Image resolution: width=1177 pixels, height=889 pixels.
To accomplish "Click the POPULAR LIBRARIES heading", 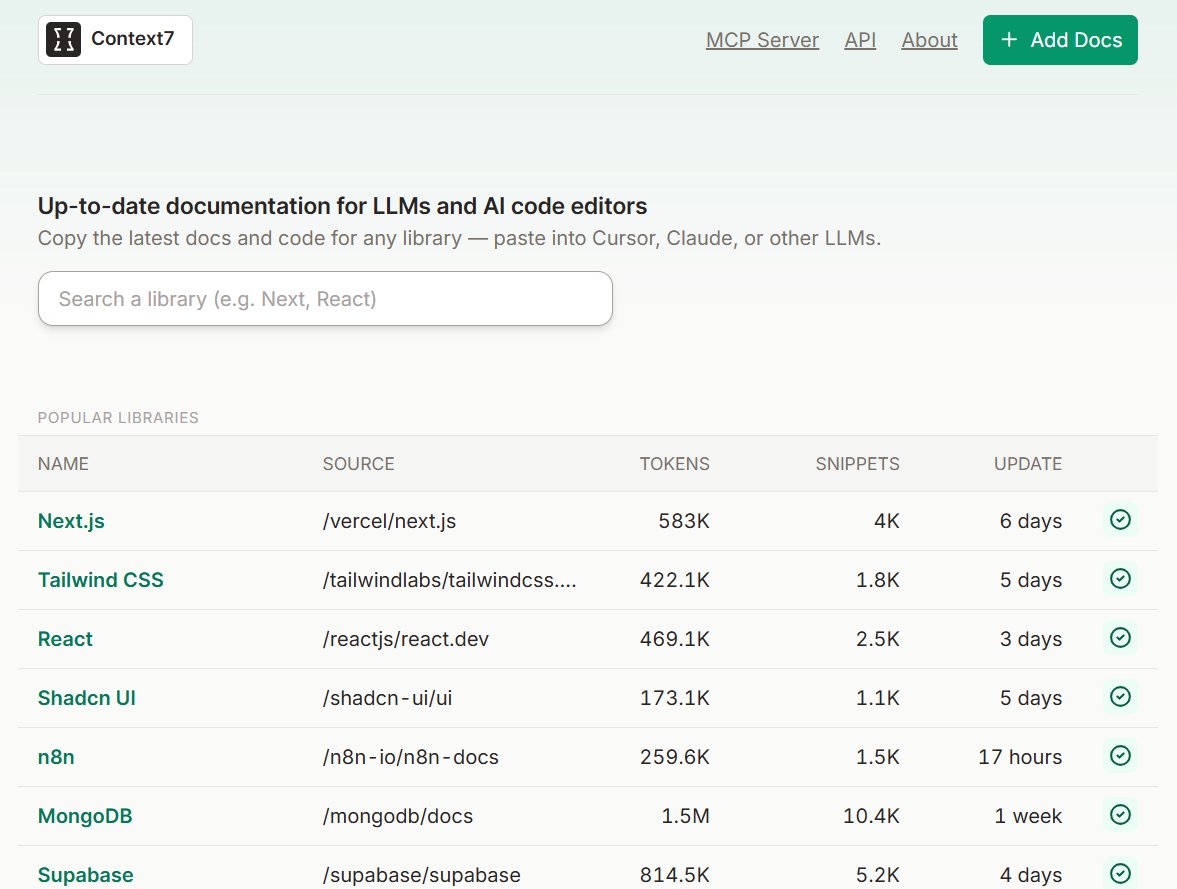I will 118,417.
